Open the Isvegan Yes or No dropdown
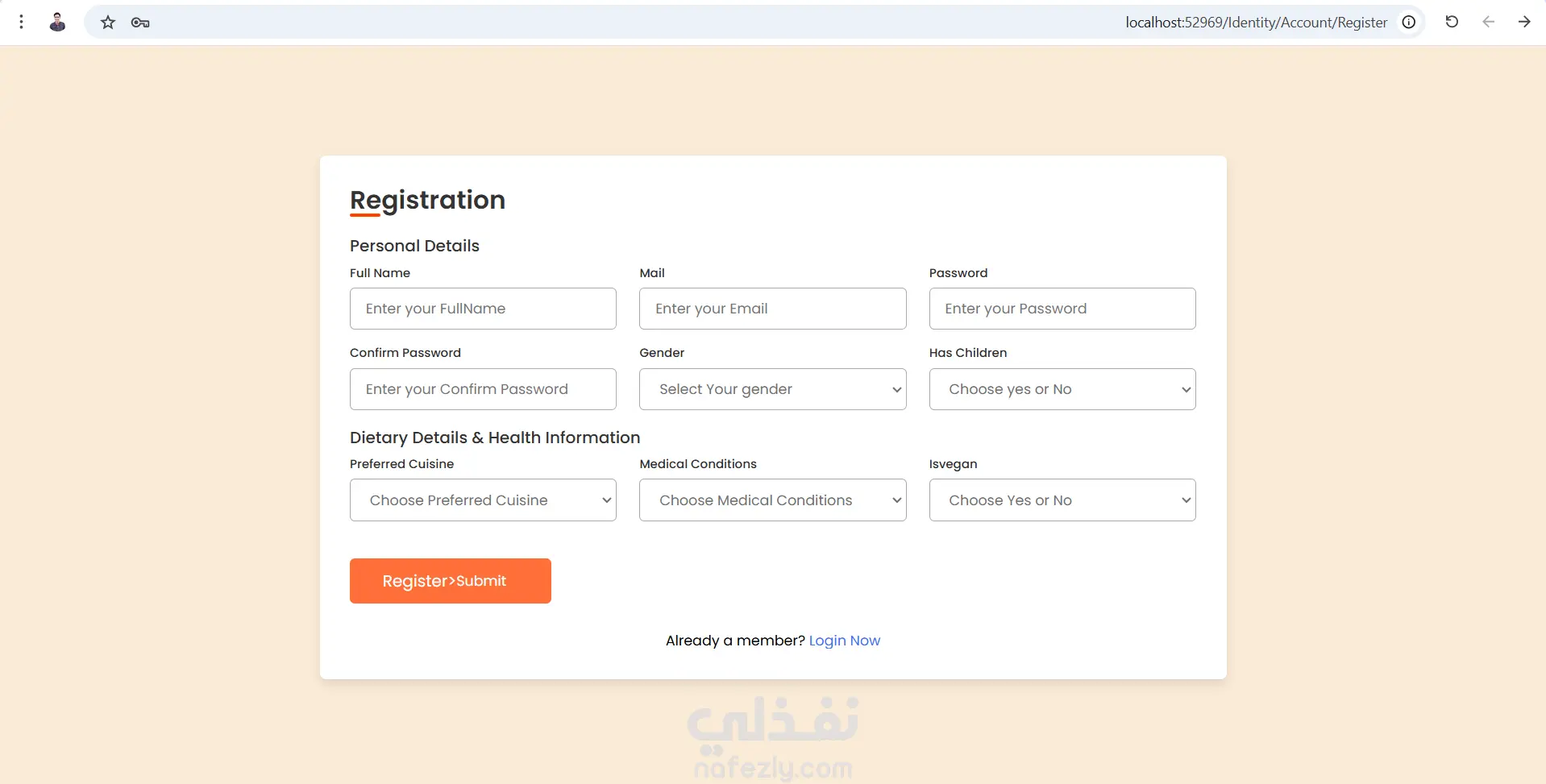 pyautogui.click(x=1062, y=500)
